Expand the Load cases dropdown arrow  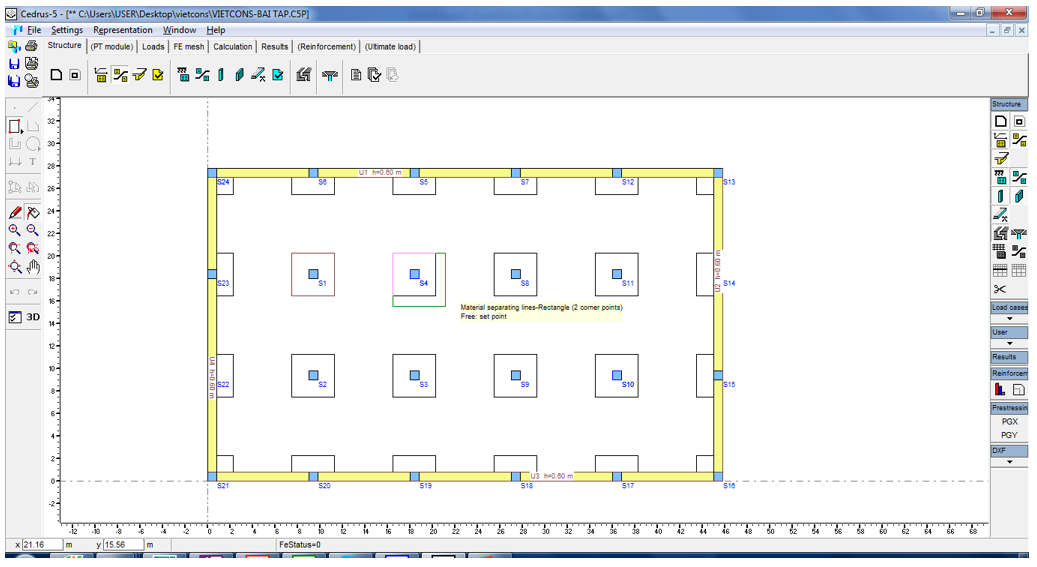tap(1009, 319)
